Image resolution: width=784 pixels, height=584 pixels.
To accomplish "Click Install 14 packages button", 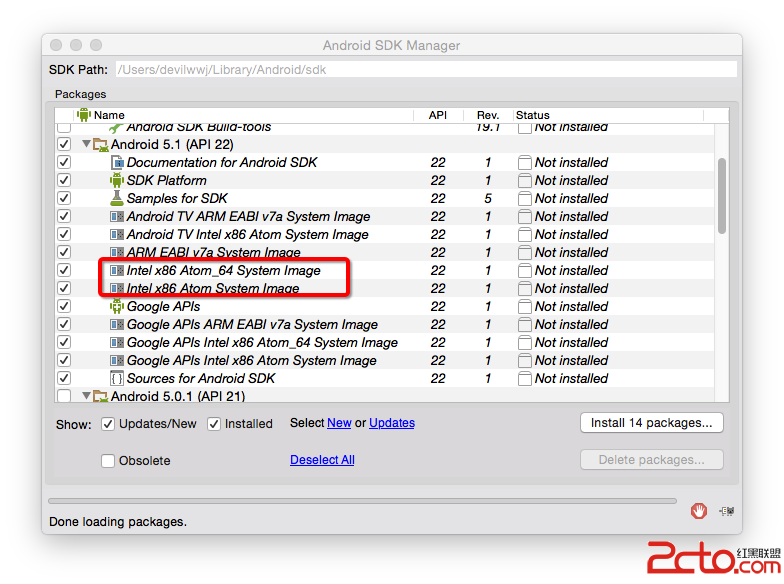I will tap(652, 423).
